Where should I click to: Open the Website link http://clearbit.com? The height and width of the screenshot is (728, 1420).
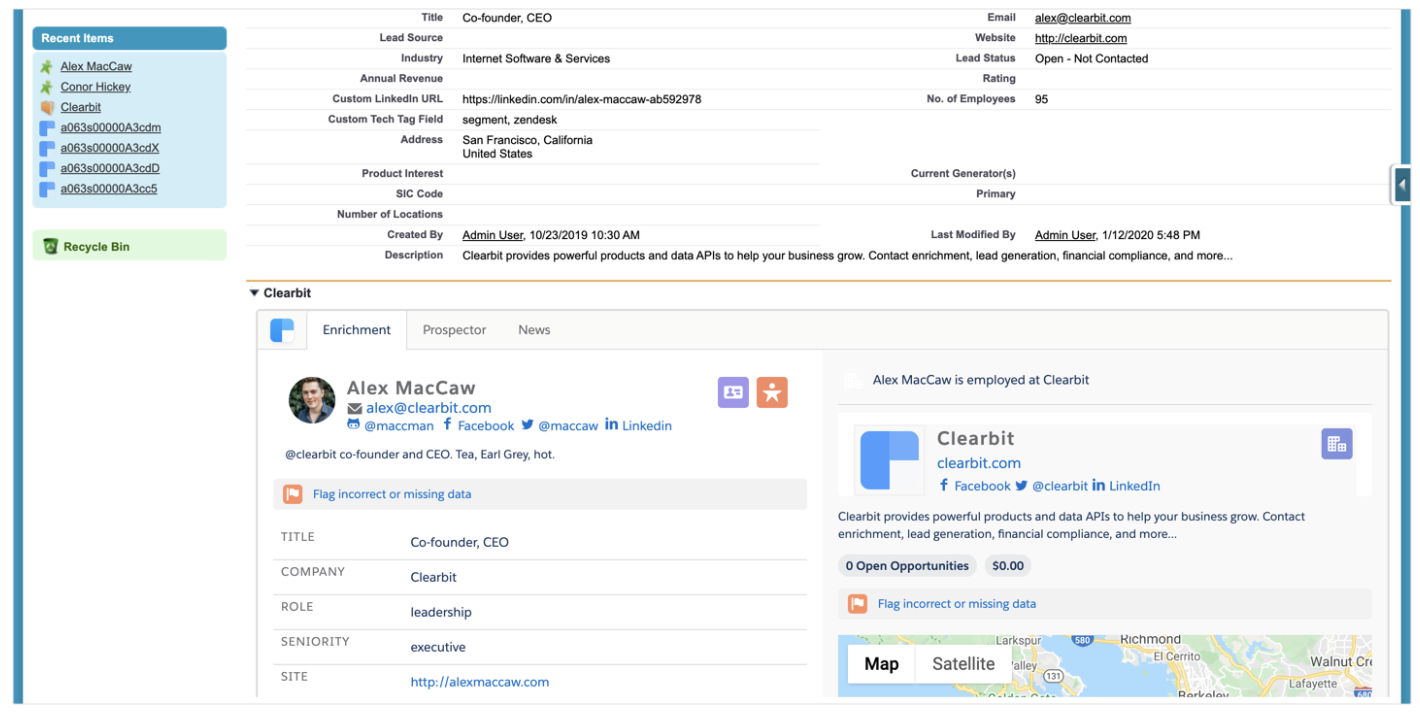[x=1081, y=38]
